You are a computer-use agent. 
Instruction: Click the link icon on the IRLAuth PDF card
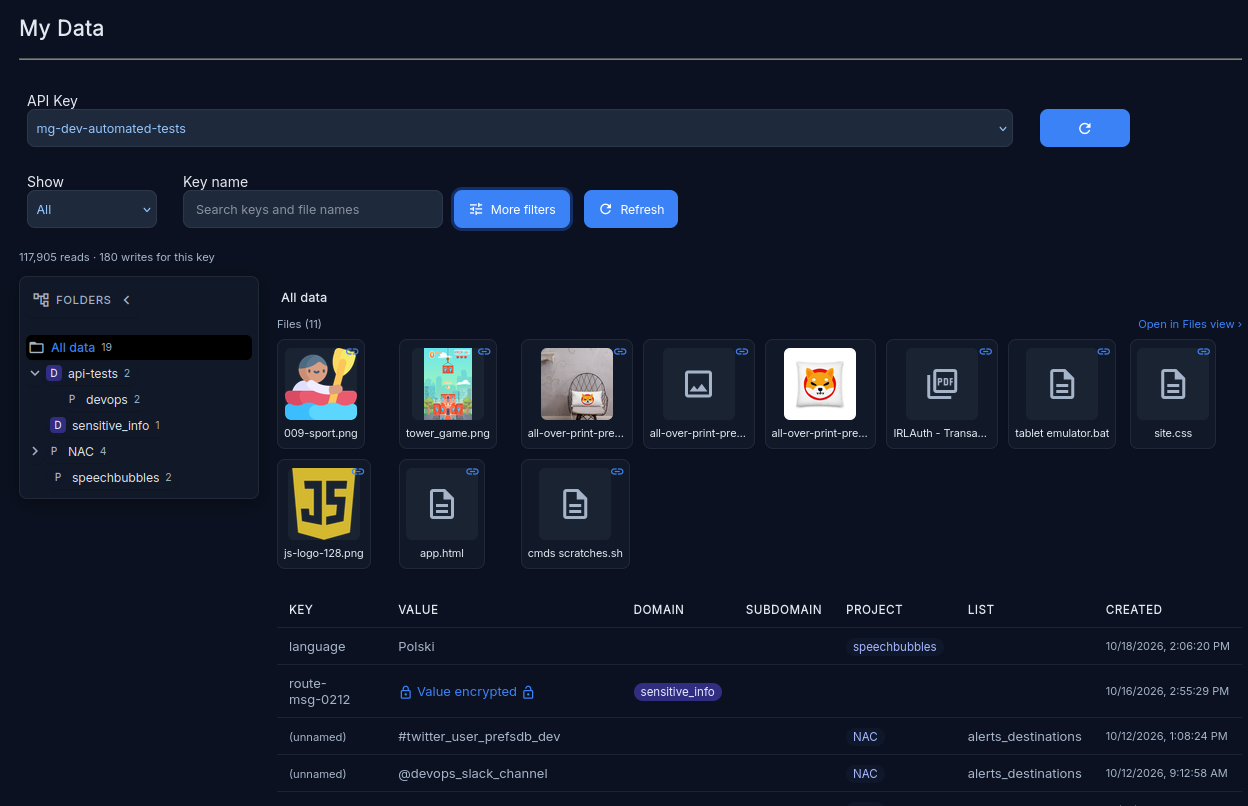[x=985, y=352]
